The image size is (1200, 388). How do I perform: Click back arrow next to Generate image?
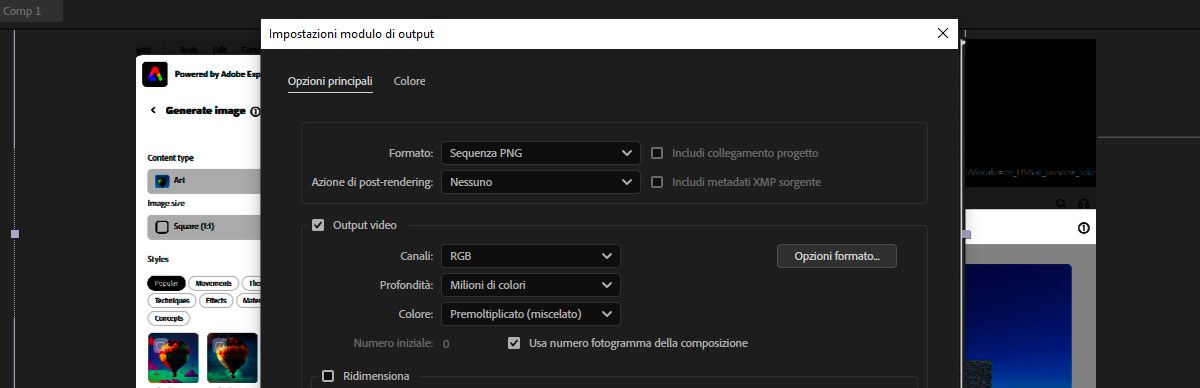pyautogui.click(x=153, y=111)
